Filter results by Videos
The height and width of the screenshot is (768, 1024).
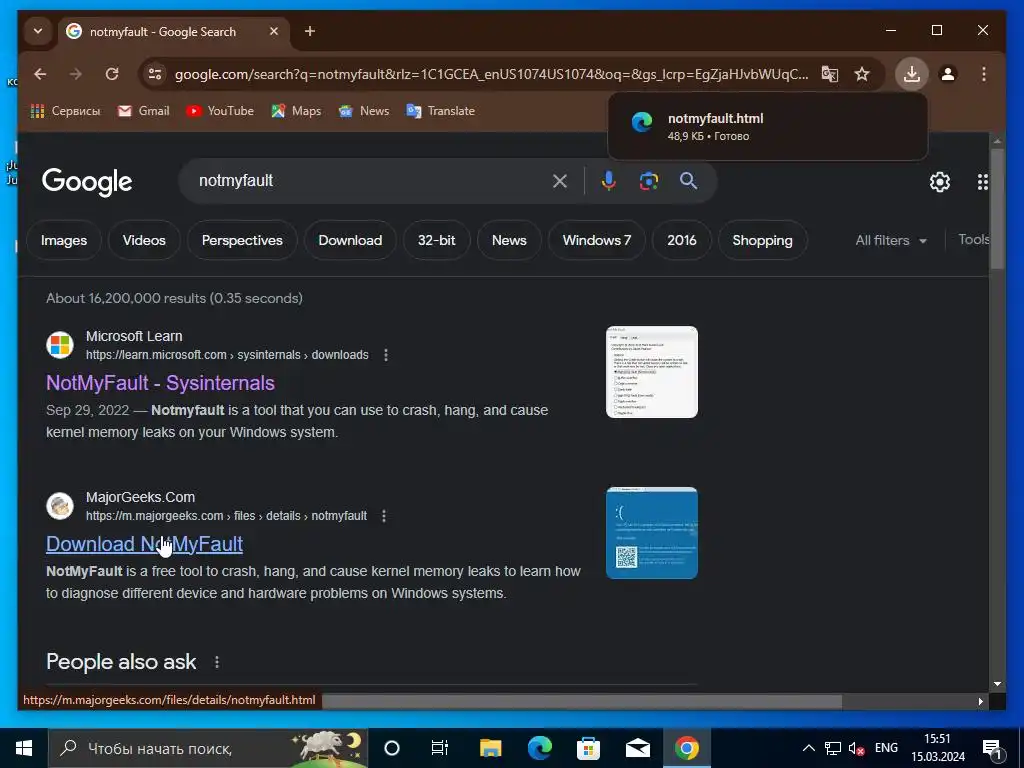click(x=144, y=240)
